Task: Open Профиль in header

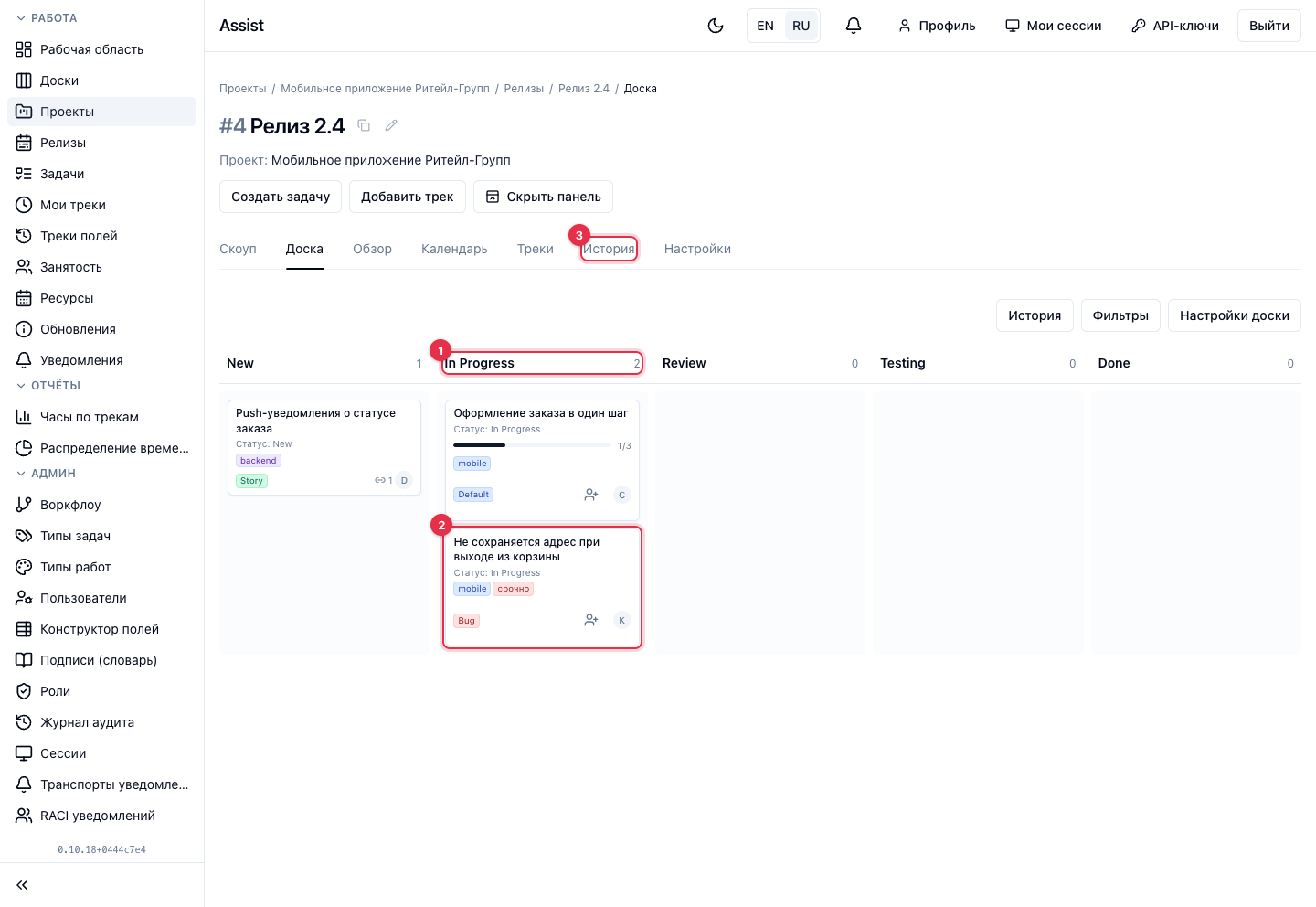Action: click(x=937, y=26)
